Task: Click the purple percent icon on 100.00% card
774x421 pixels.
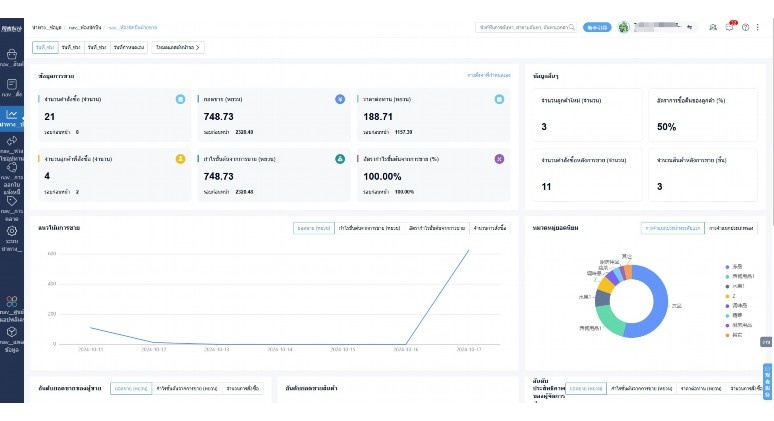Action: (500, 159)
